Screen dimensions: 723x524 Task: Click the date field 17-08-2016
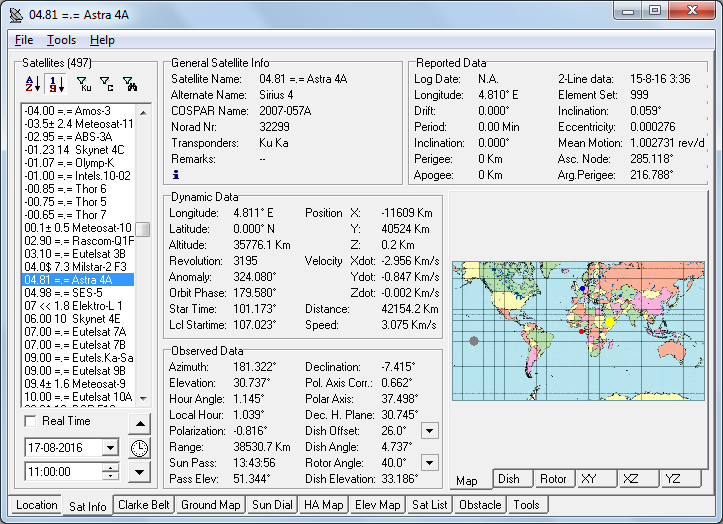click(x=63, y=447)
